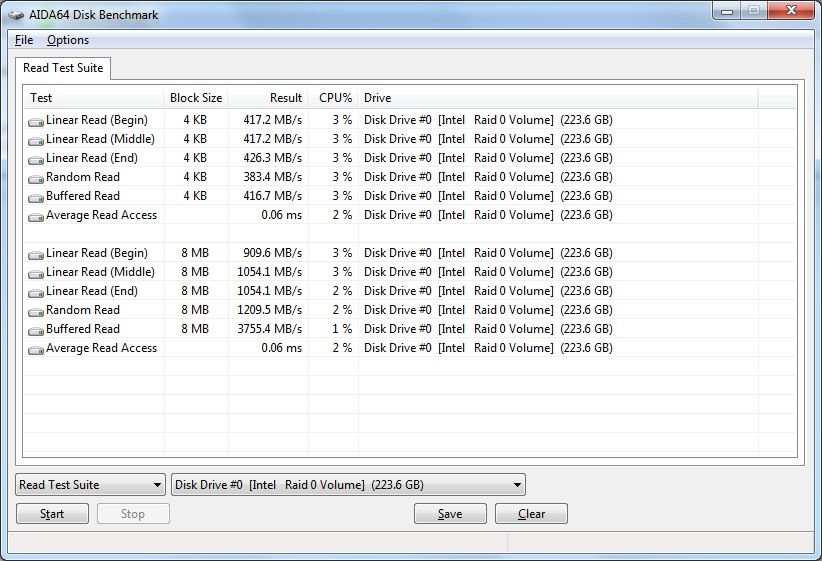Image resolution: width=822 pixels, height=561 pixels.
Task: Sort by the Test column header
Action: pyautogui.click(x=94, y=98)
